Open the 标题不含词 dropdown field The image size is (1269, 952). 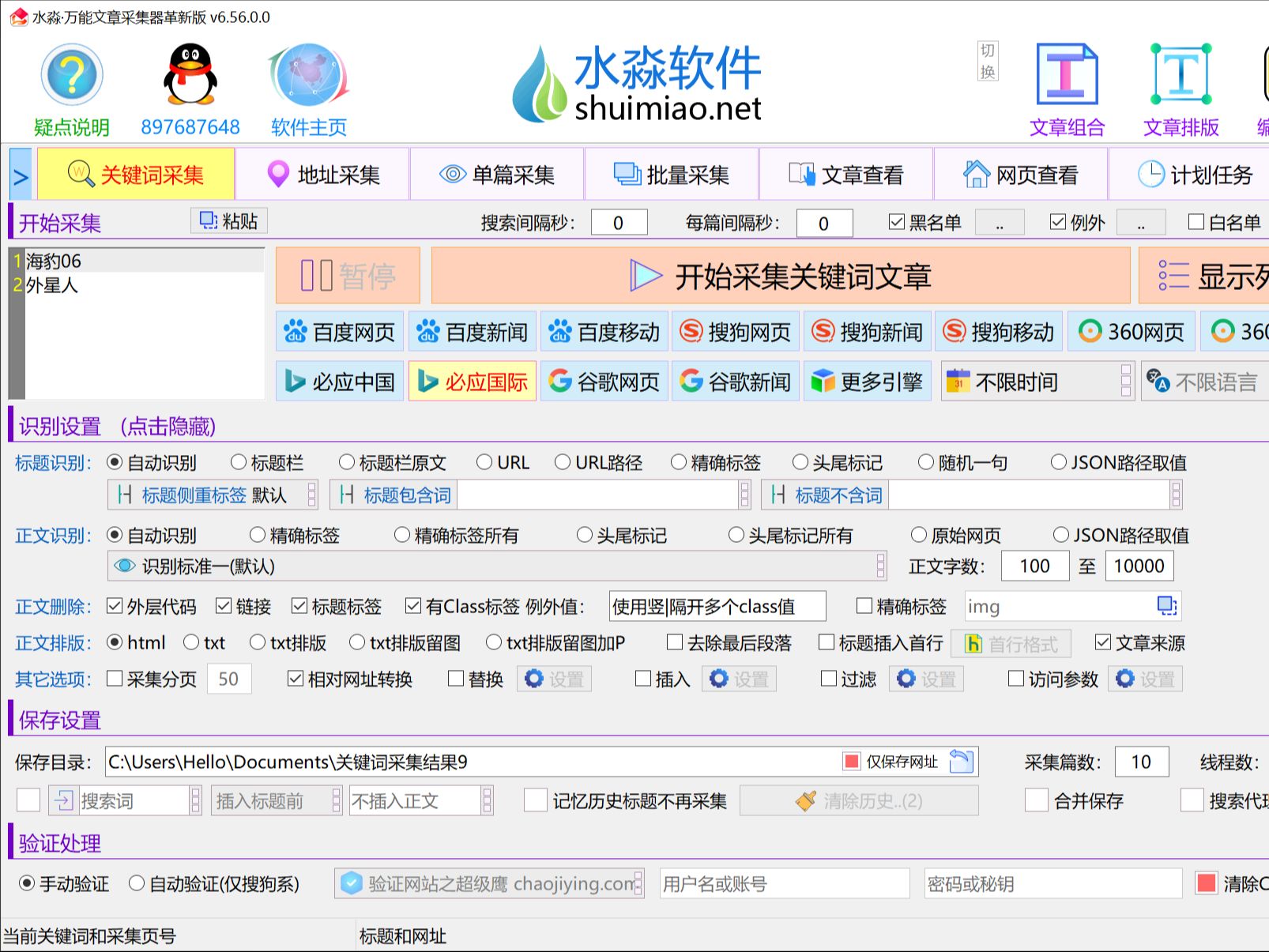click(x=972, y=495)
